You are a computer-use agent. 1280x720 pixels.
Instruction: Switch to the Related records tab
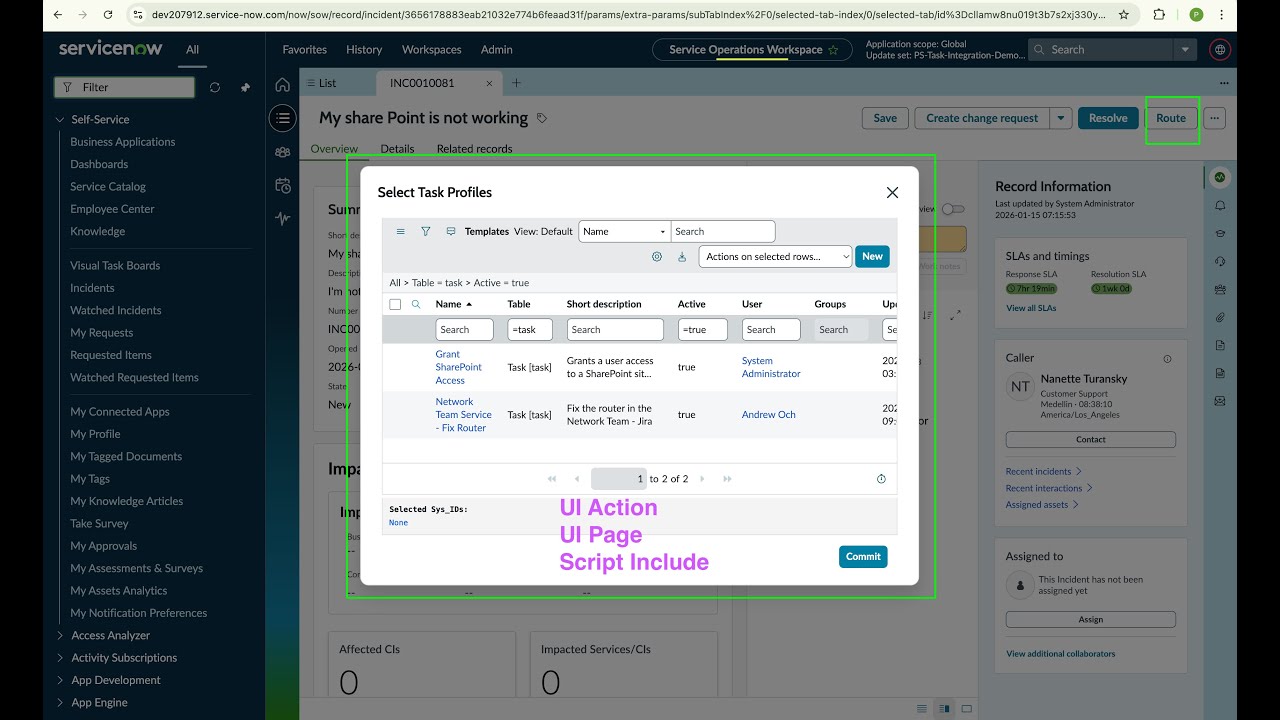[x=474, y=148]
